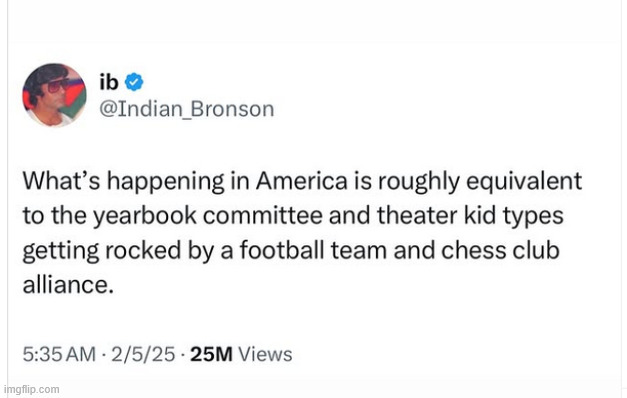Click the imgflip.com watermark

(32, 390)
